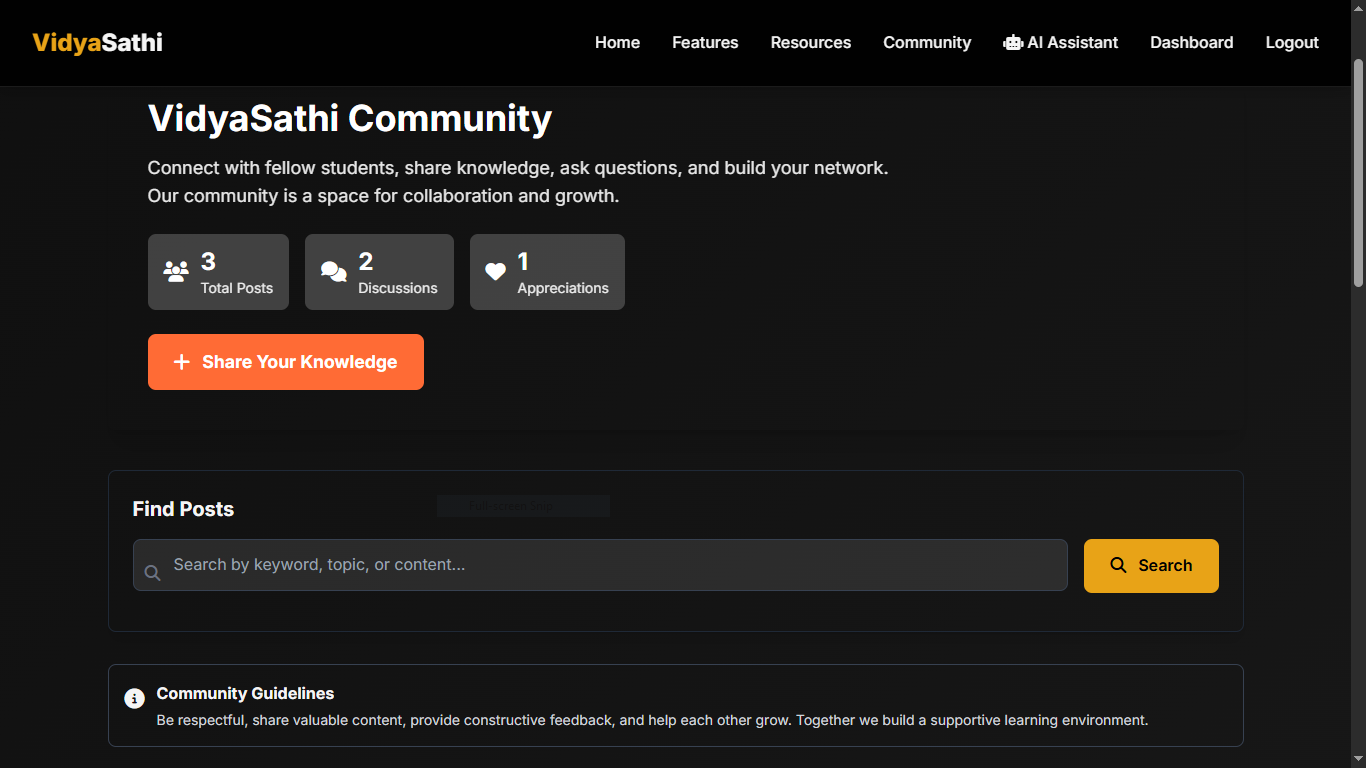Select the Community Guidelines heading
Image resolution: width=1366 pixels, height=768 pixels.
245,693
